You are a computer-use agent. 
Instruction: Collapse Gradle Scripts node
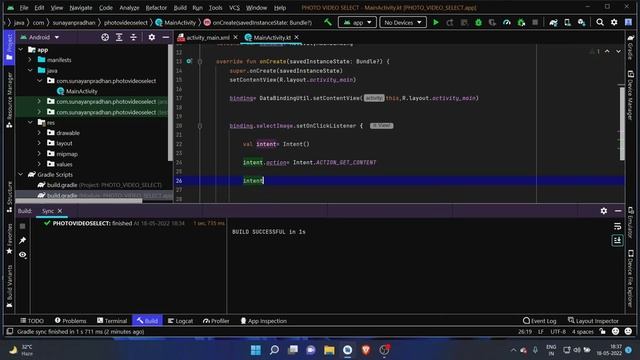coord(21,174)
